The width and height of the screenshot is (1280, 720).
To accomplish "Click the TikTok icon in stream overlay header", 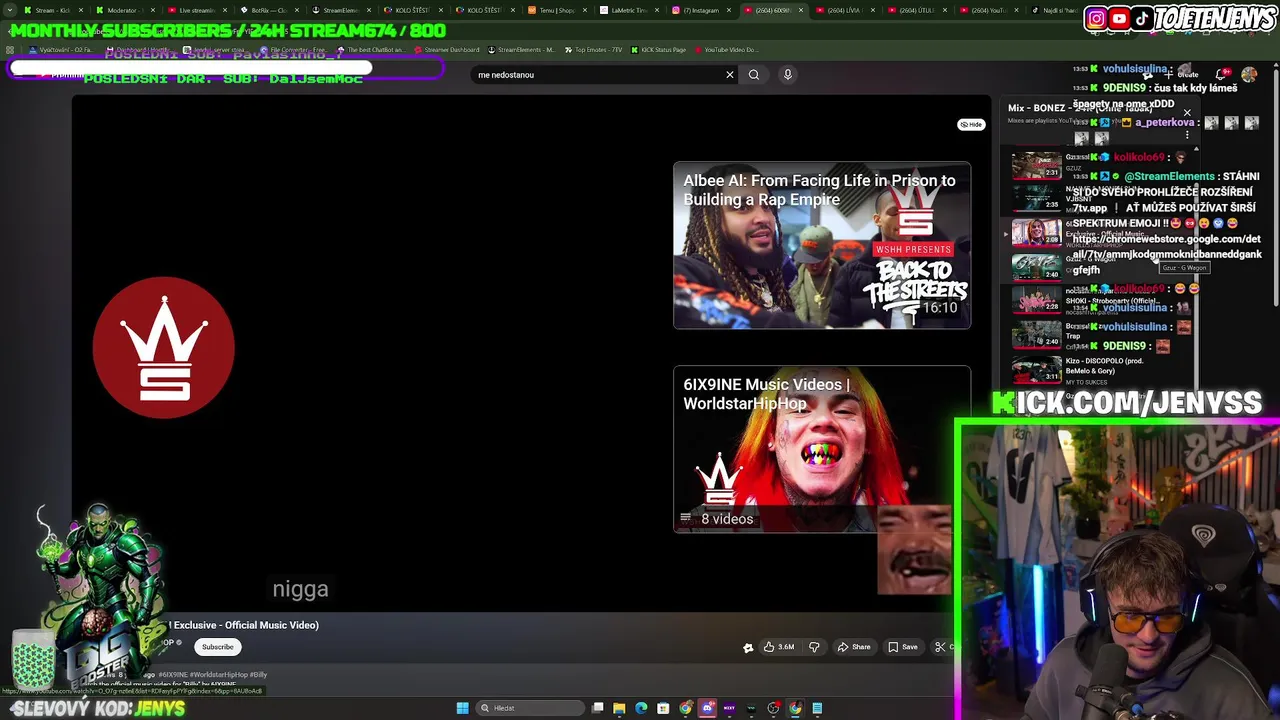I will tap(1142, 18).
